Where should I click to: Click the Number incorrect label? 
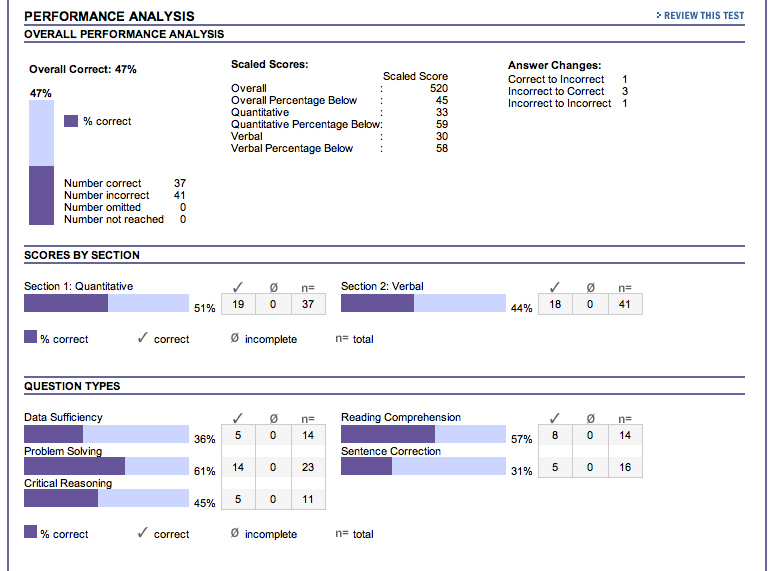coord(107,195)
